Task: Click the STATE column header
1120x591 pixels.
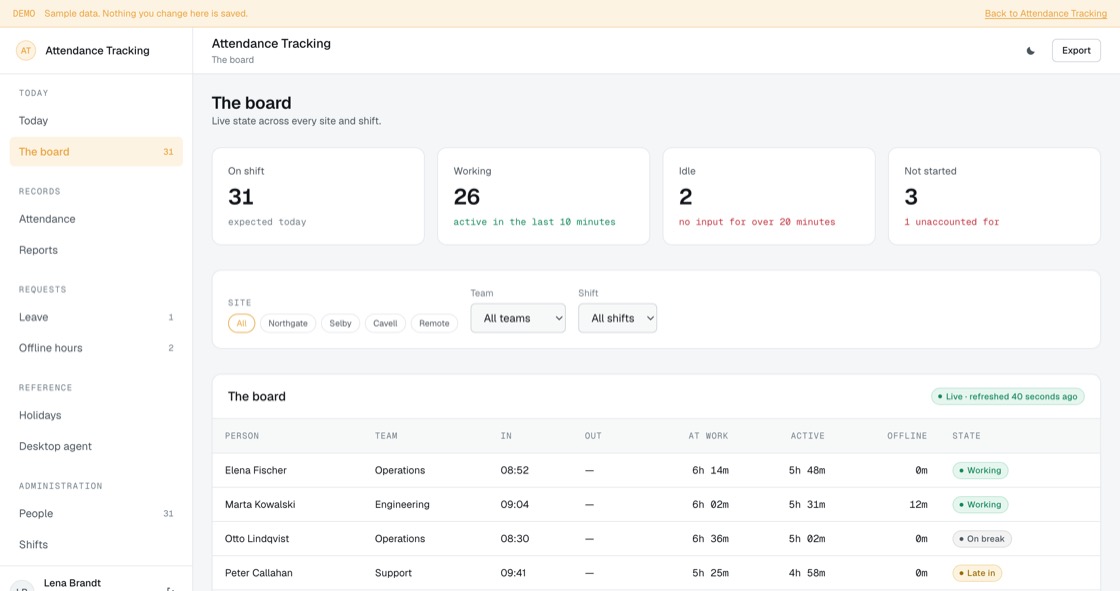Action: pyautogui.click(x=966, y=436)
